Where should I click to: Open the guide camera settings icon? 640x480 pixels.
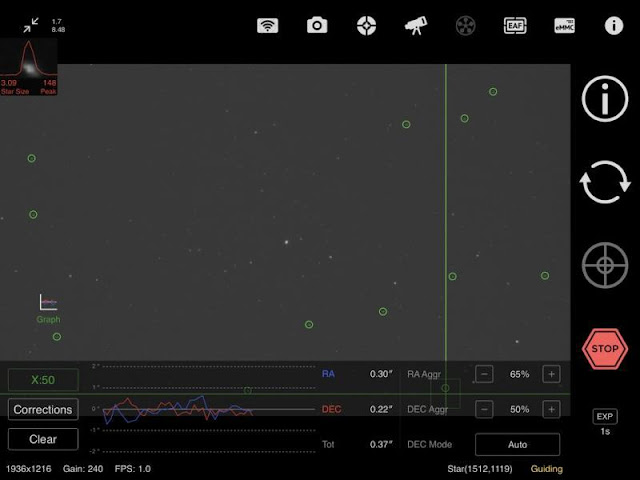(x=367, y=26)
